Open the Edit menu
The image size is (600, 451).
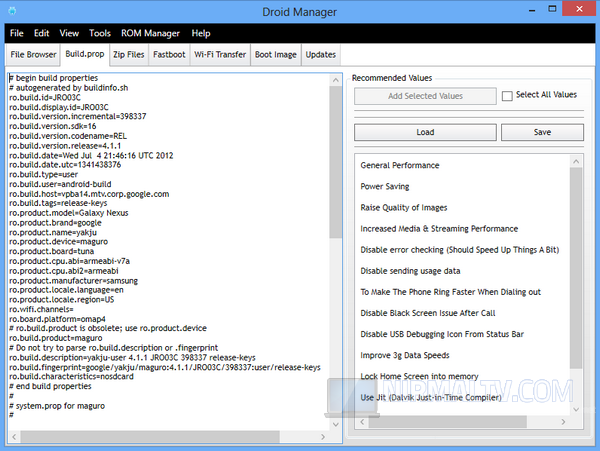[x=41, y=33]
